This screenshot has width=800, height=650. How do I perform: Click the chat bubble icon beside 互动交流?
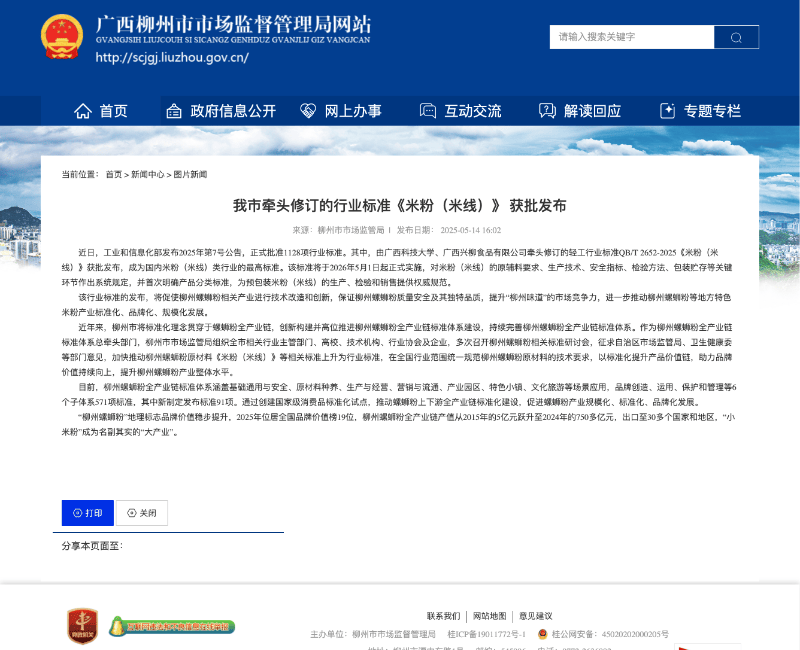(428, 111)
